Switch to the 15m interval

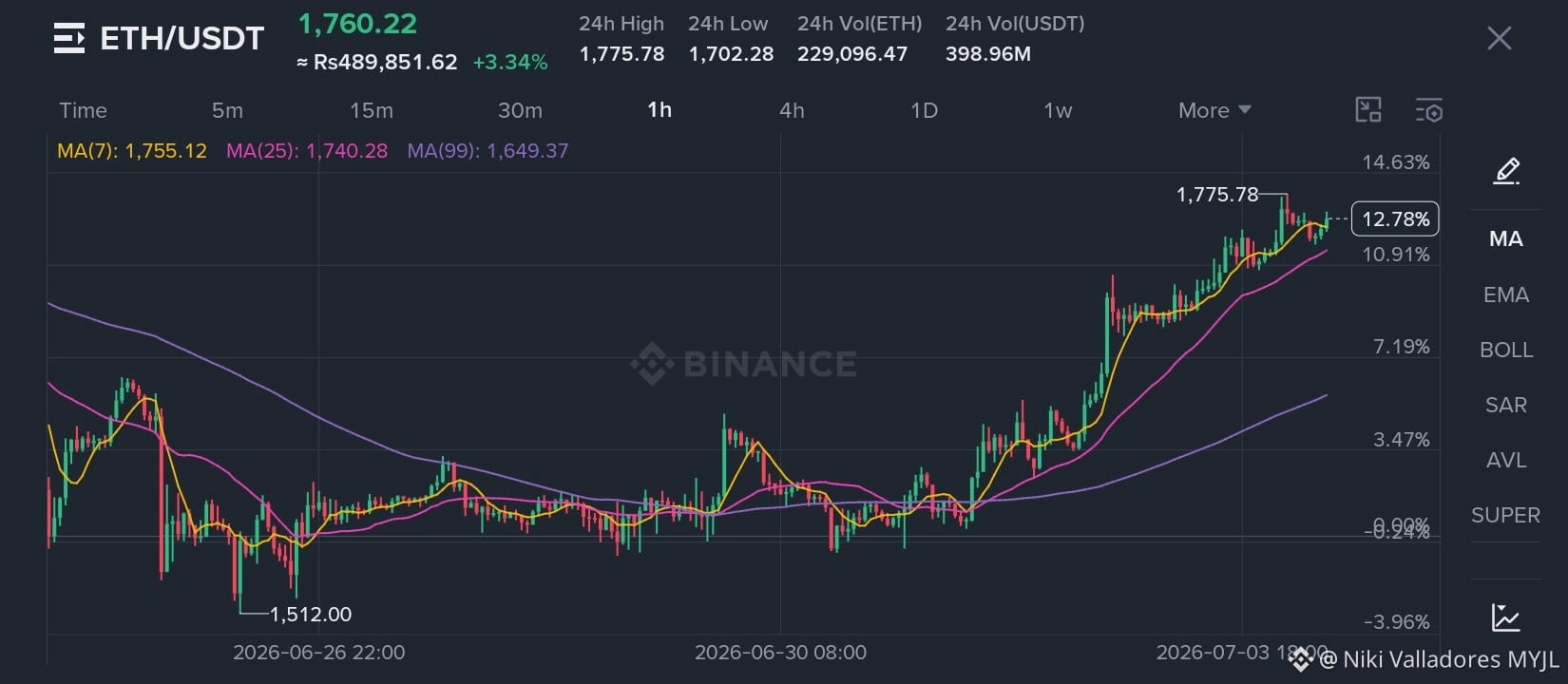tap(372, 110)
